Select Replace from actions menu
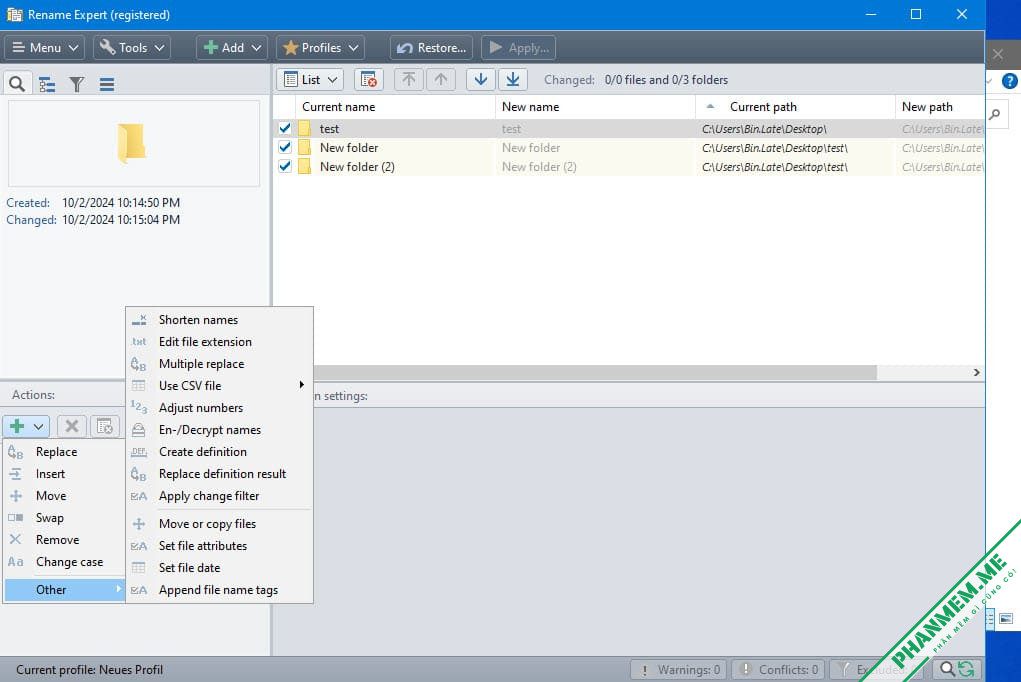Viewport: 1021px width, 682px height. [64, 452]
